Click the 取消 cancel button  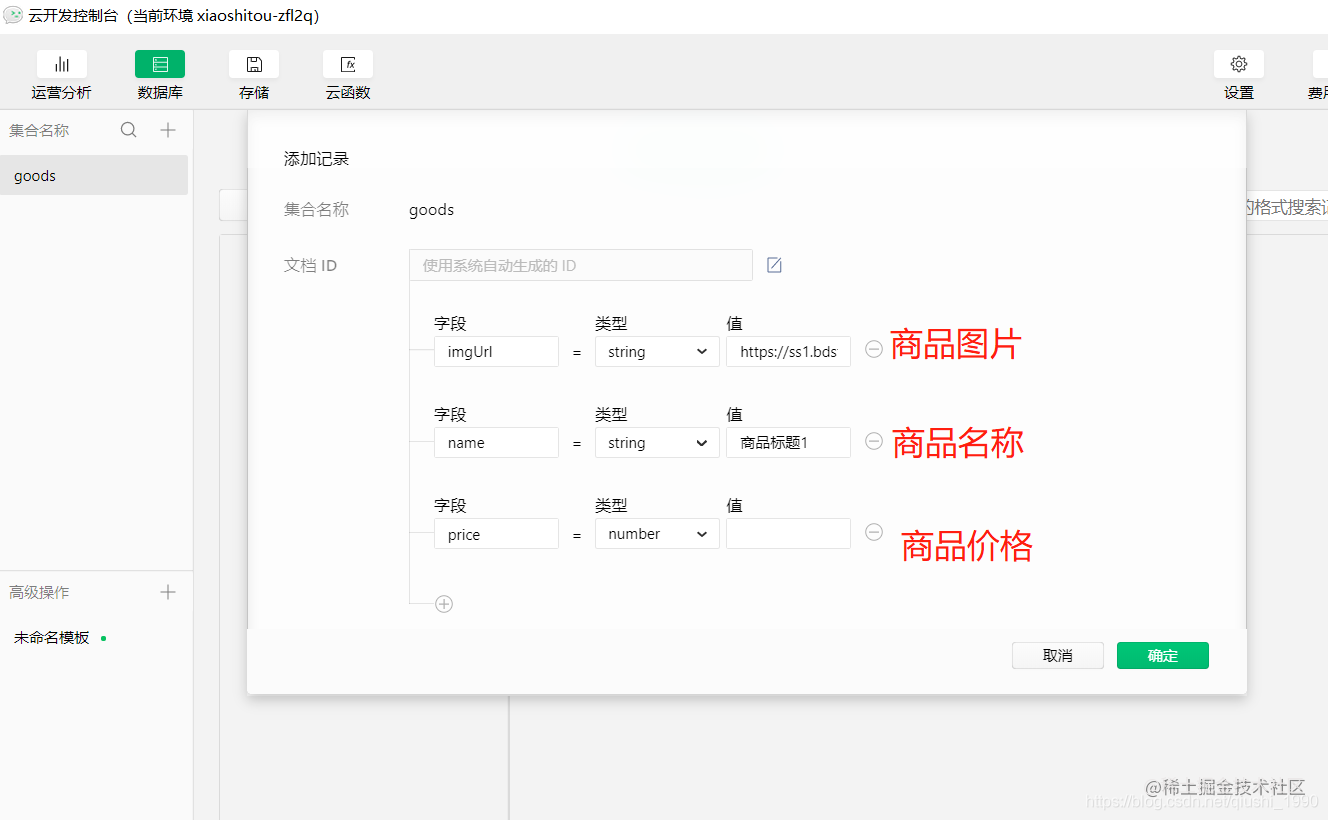(1058, 655)
